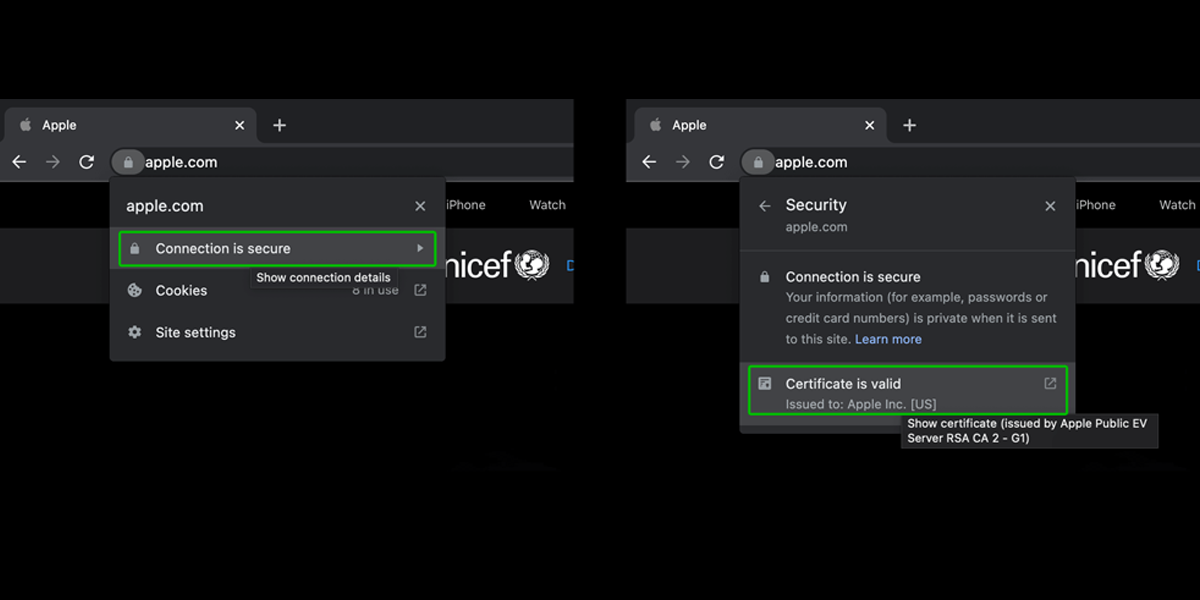Click the back arrow in right browser window

649,162
